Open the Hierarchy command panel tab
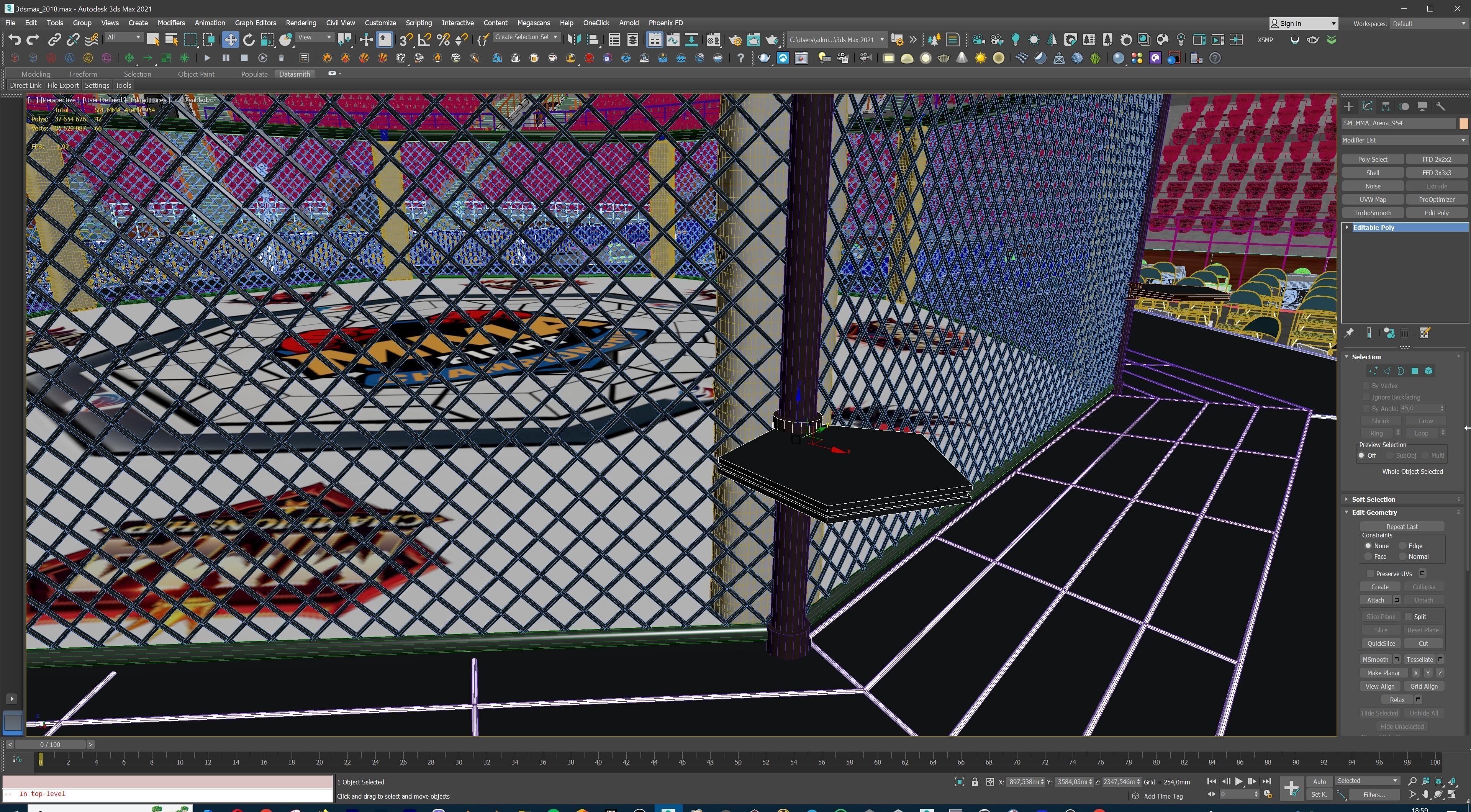 1386,107
